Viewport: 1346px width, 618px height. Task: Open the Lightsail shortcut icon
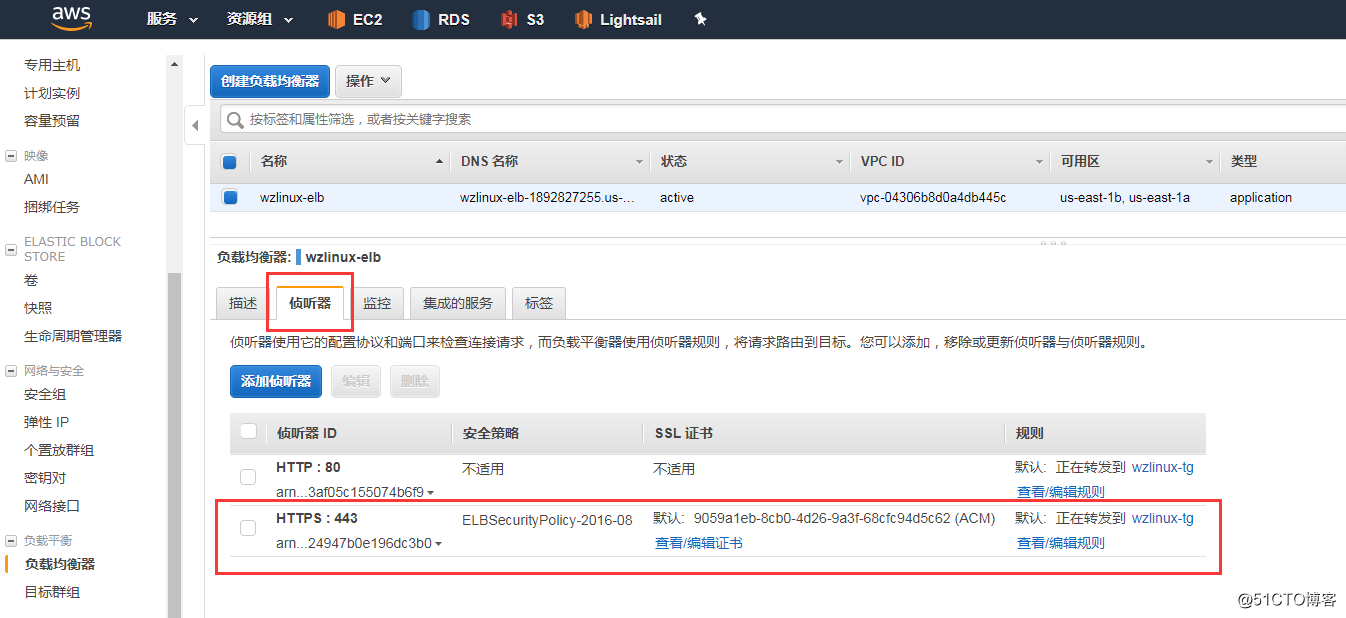583,19
